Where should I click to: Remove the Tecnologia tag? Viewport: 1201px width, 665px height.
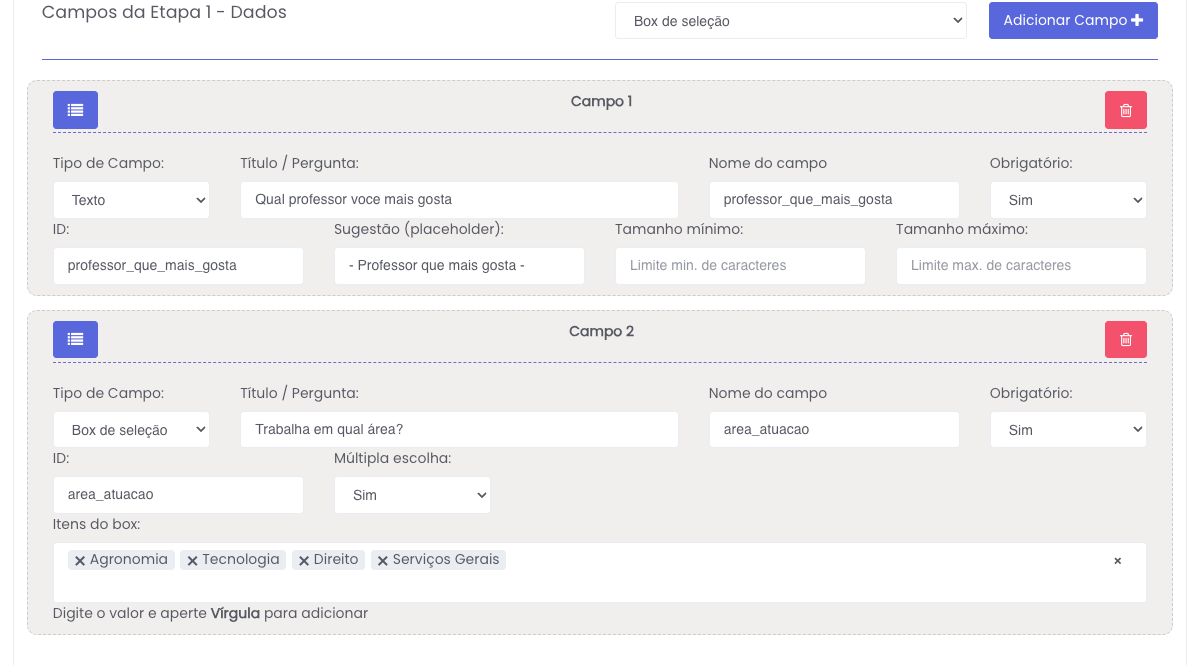(192, 561)
